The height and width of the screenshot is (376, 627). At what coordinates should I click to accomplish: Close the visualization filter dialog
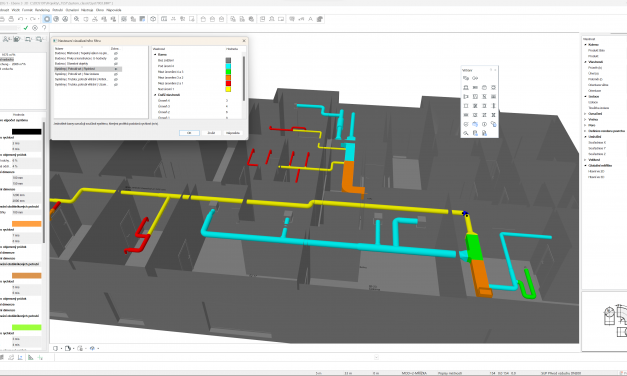(244, 41)
